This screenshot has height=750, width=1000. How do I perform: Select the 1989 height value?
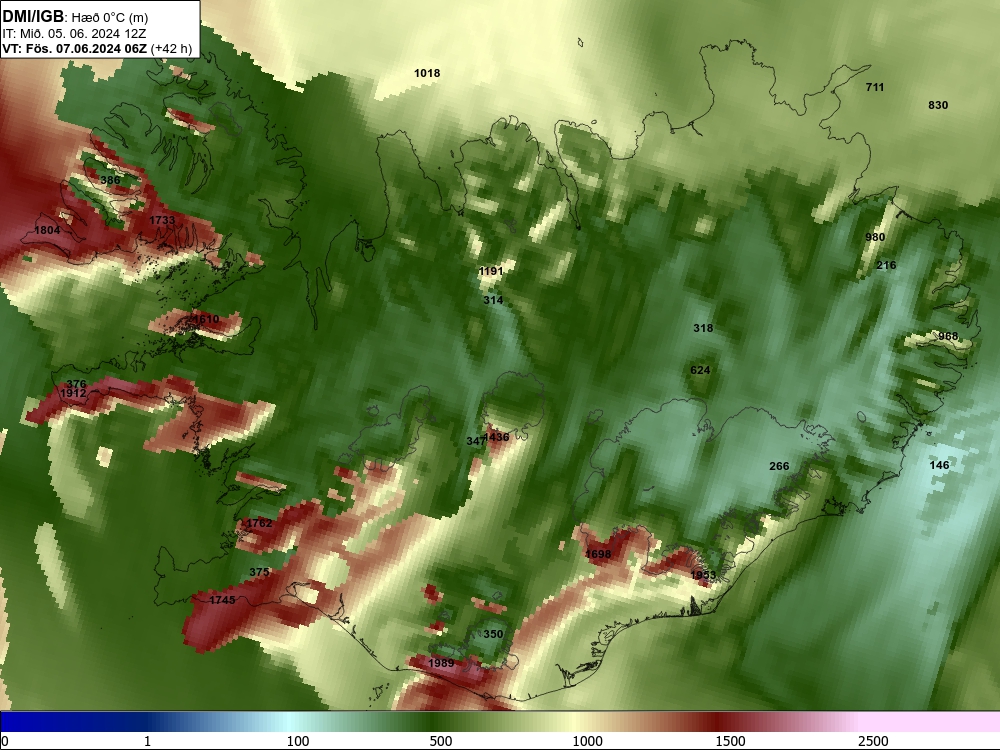pyautogui.click(x=441, y=663)
